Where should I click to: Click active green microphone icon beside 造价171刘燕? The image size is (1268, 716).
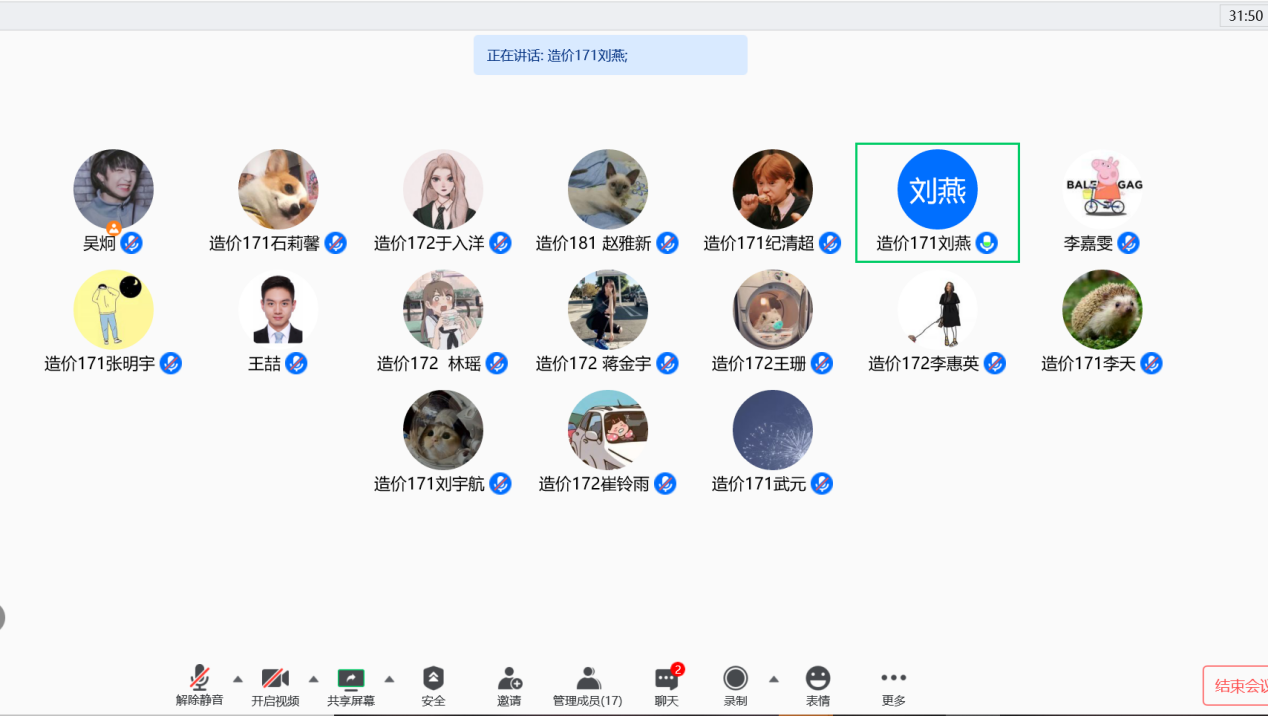click(x=987, y=243)
